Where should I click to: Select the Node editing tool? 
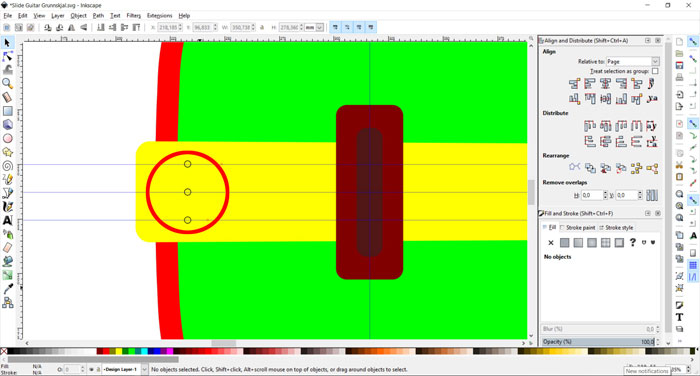(7, 56)
